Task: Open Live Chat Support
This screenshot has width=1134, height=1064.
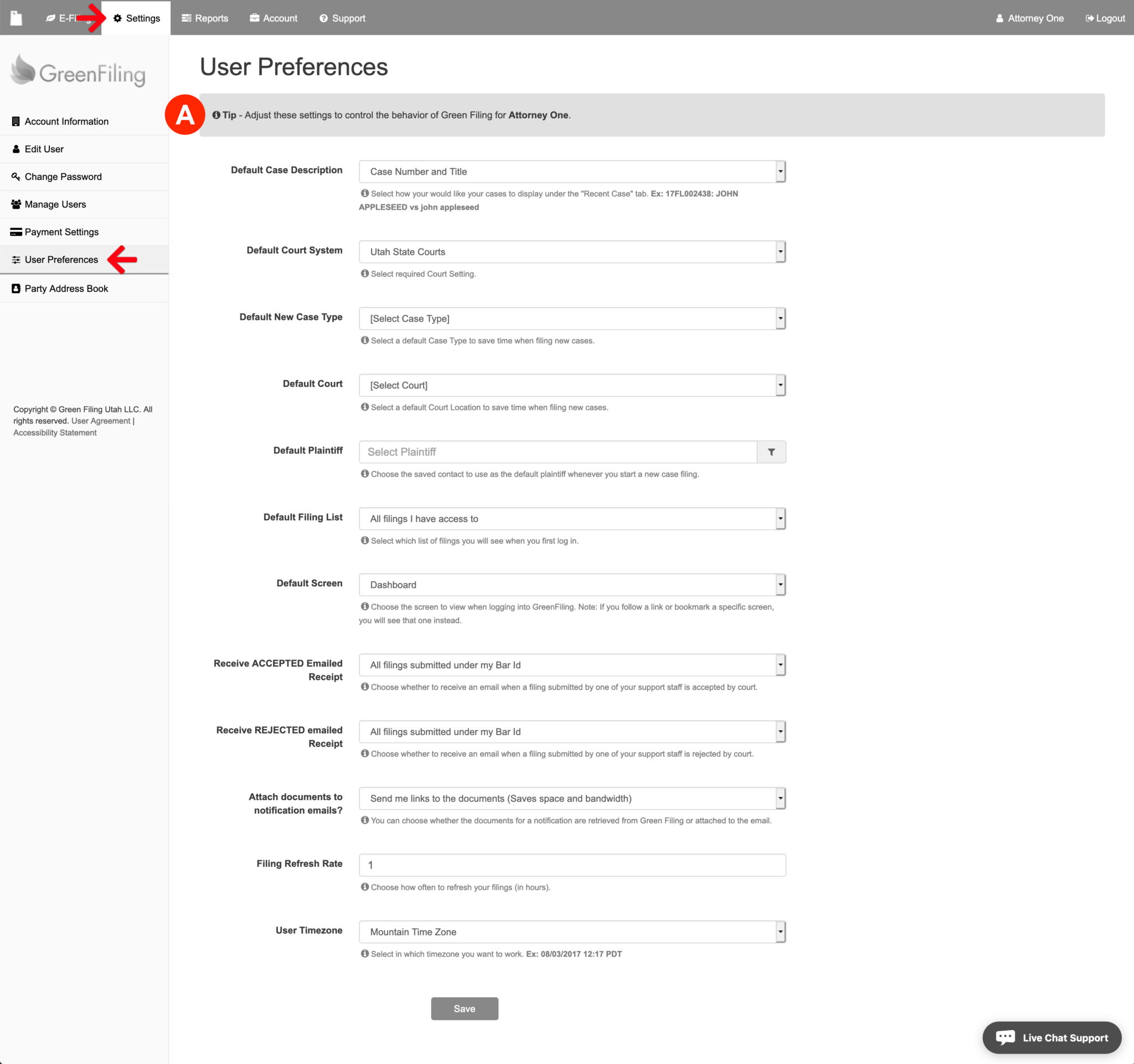Action: coord(1053,1037)
